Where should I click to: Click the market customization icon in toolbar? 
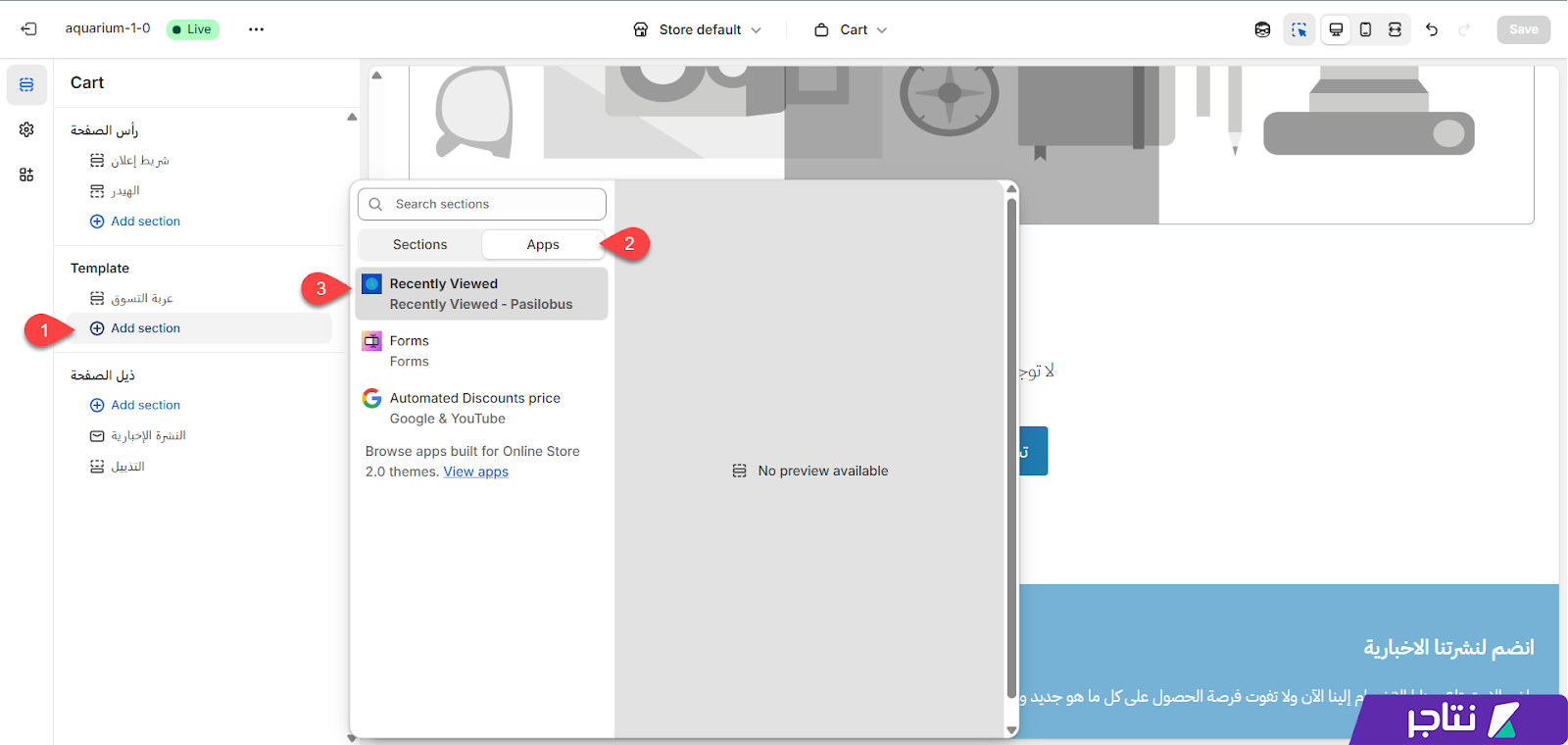tap(1262, 29)
